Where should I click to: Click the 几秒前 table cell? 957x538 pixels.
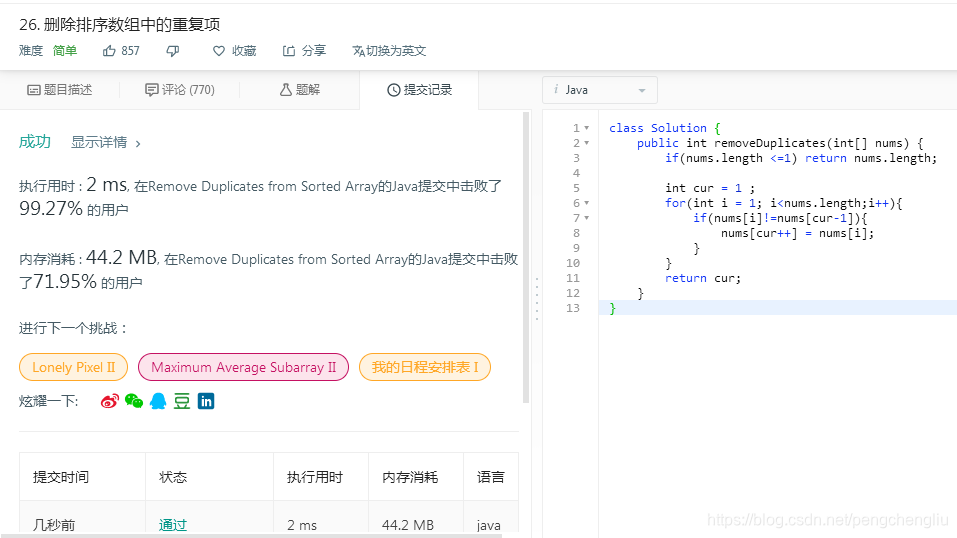pyautogui.click(x=54, y=525)
